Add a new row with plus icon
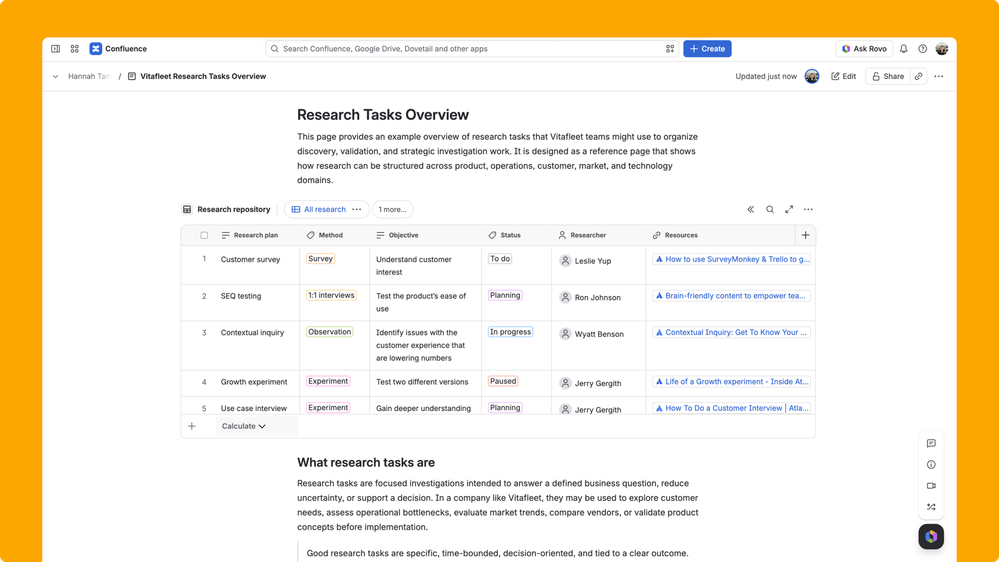999x562 pixels. [192, 426]
